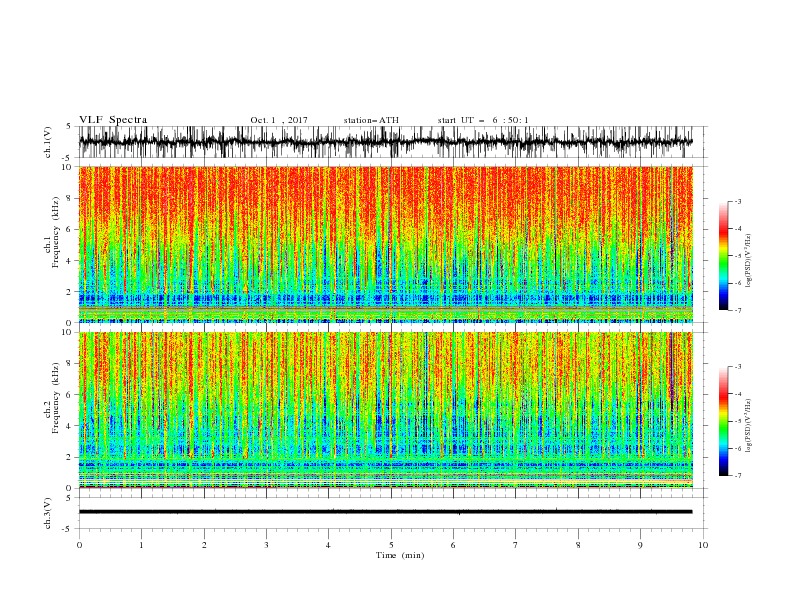Click time axis tick label "5"
Screen dimensions: 792x612
pos(391,545)
